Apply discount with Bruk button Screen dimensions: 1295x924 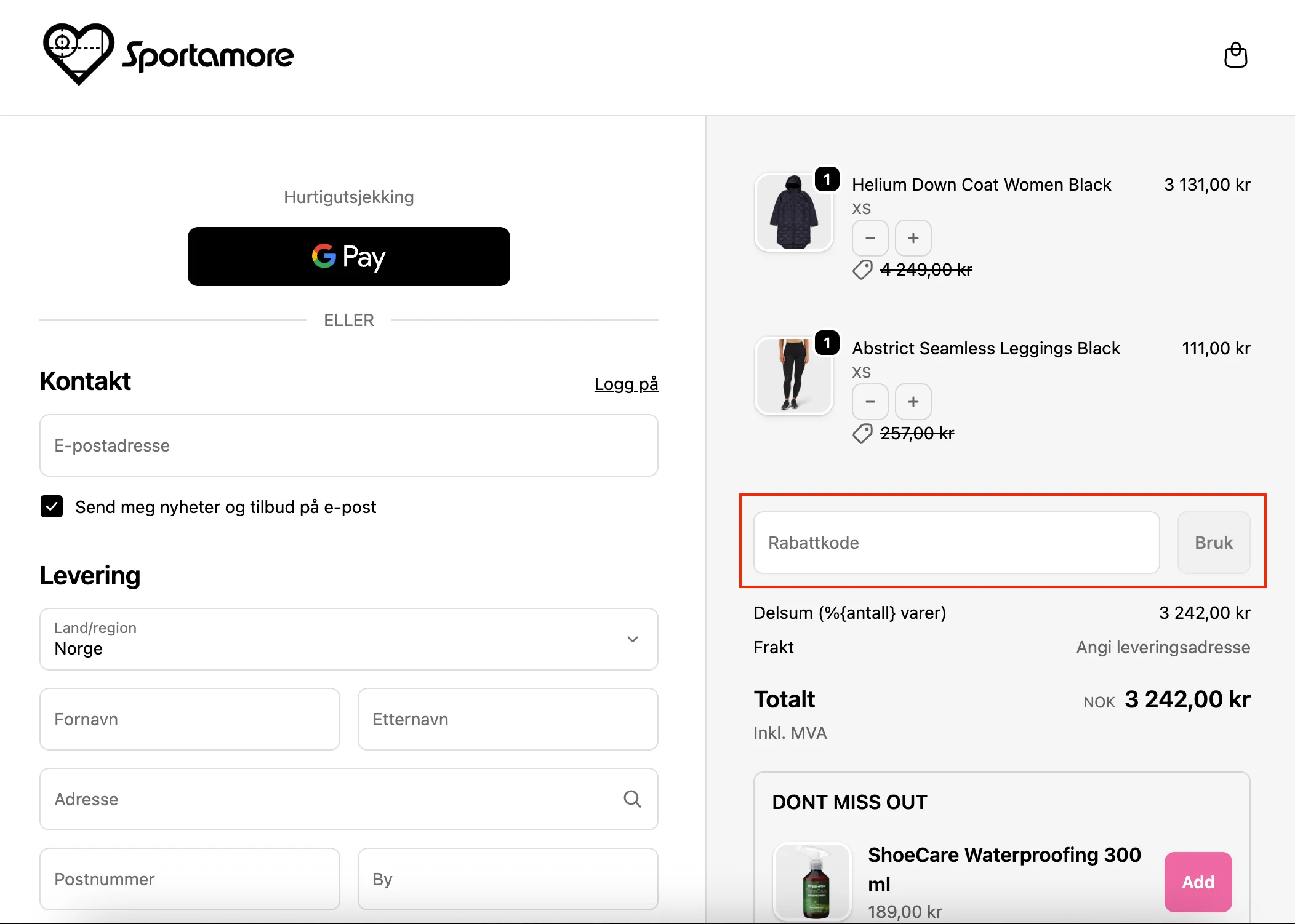pyautogui.click(x=1213, y=543)
